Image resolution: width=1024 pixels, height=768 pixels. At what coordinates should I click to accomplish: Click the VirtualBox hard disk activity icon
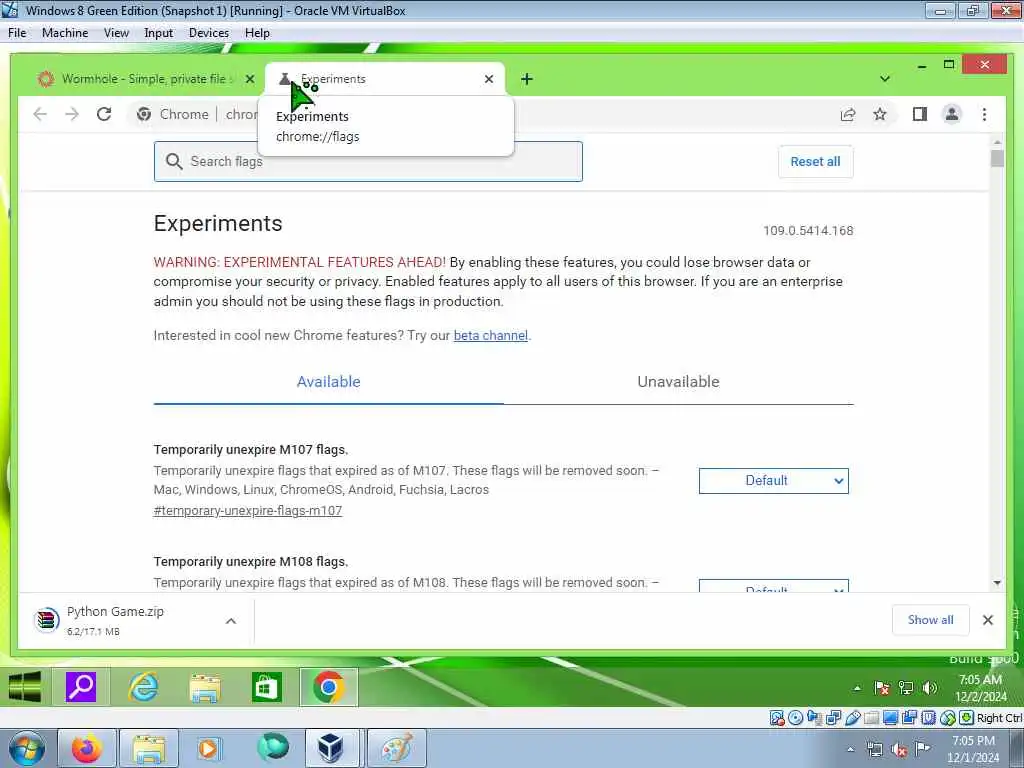[777, 718]
